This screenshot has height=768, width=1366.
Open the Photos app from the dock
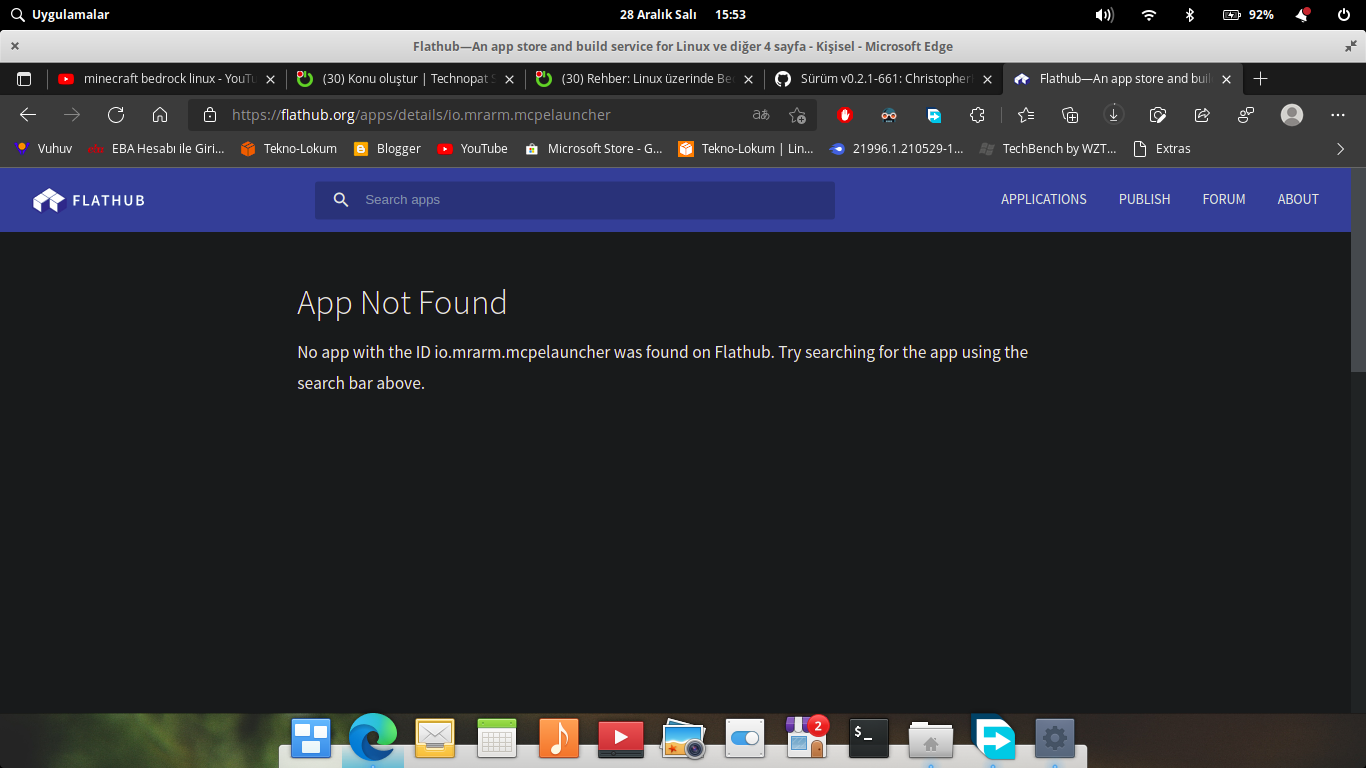click(x=684, y=739)
